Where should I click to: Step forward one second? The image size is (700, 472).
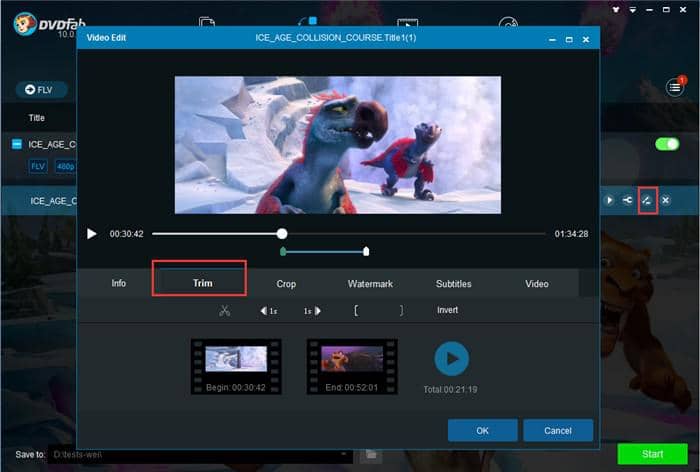pyautogui.click(x=312, y=310)
